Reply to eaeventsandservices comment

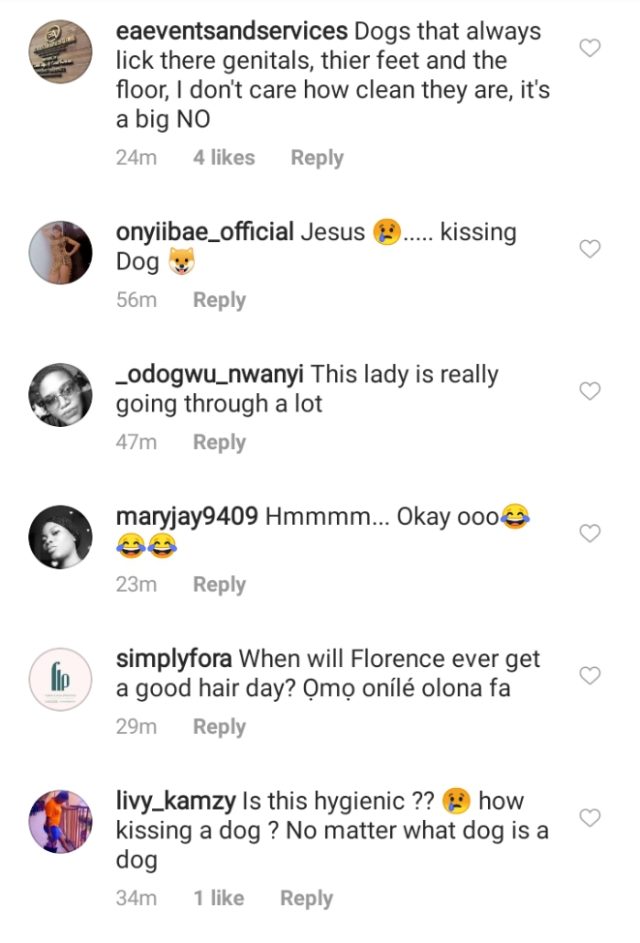point(317,158)
